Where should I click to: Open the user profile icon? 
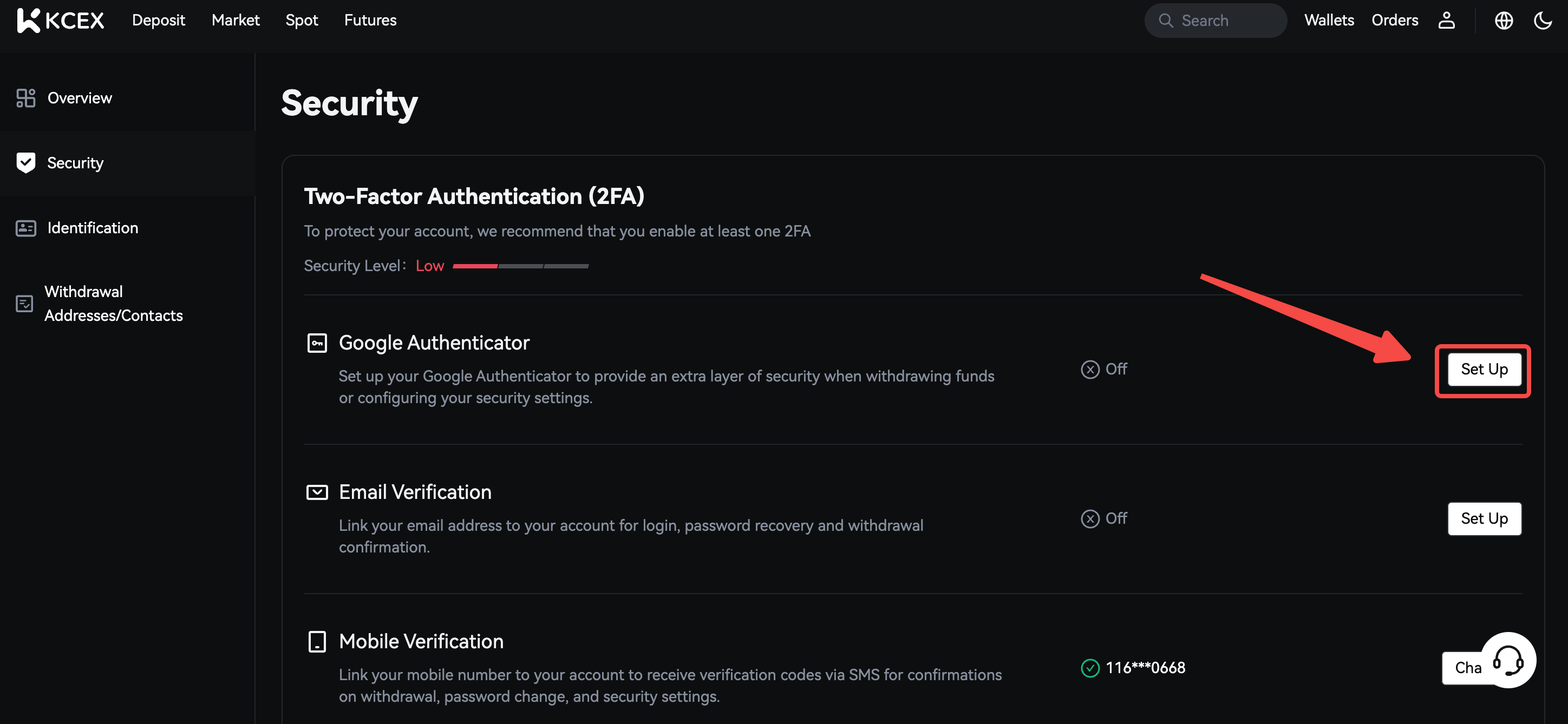coord(1446,20)
